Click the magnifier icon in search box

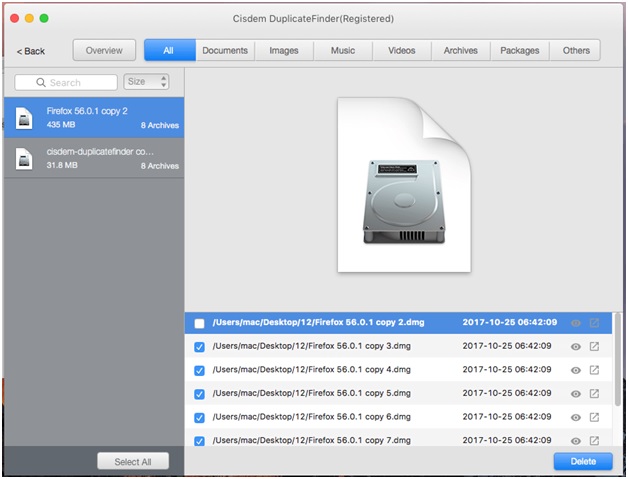41,83
